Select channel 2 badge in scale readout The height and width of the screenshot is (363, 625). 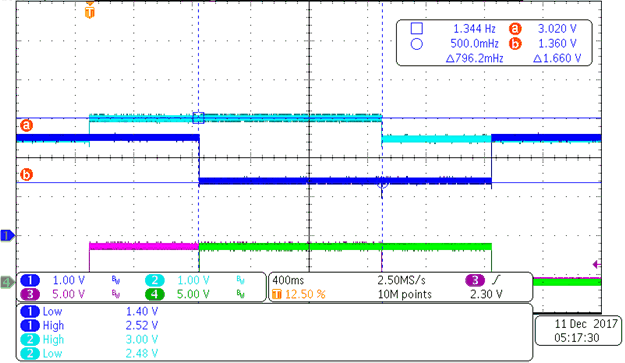155,281
